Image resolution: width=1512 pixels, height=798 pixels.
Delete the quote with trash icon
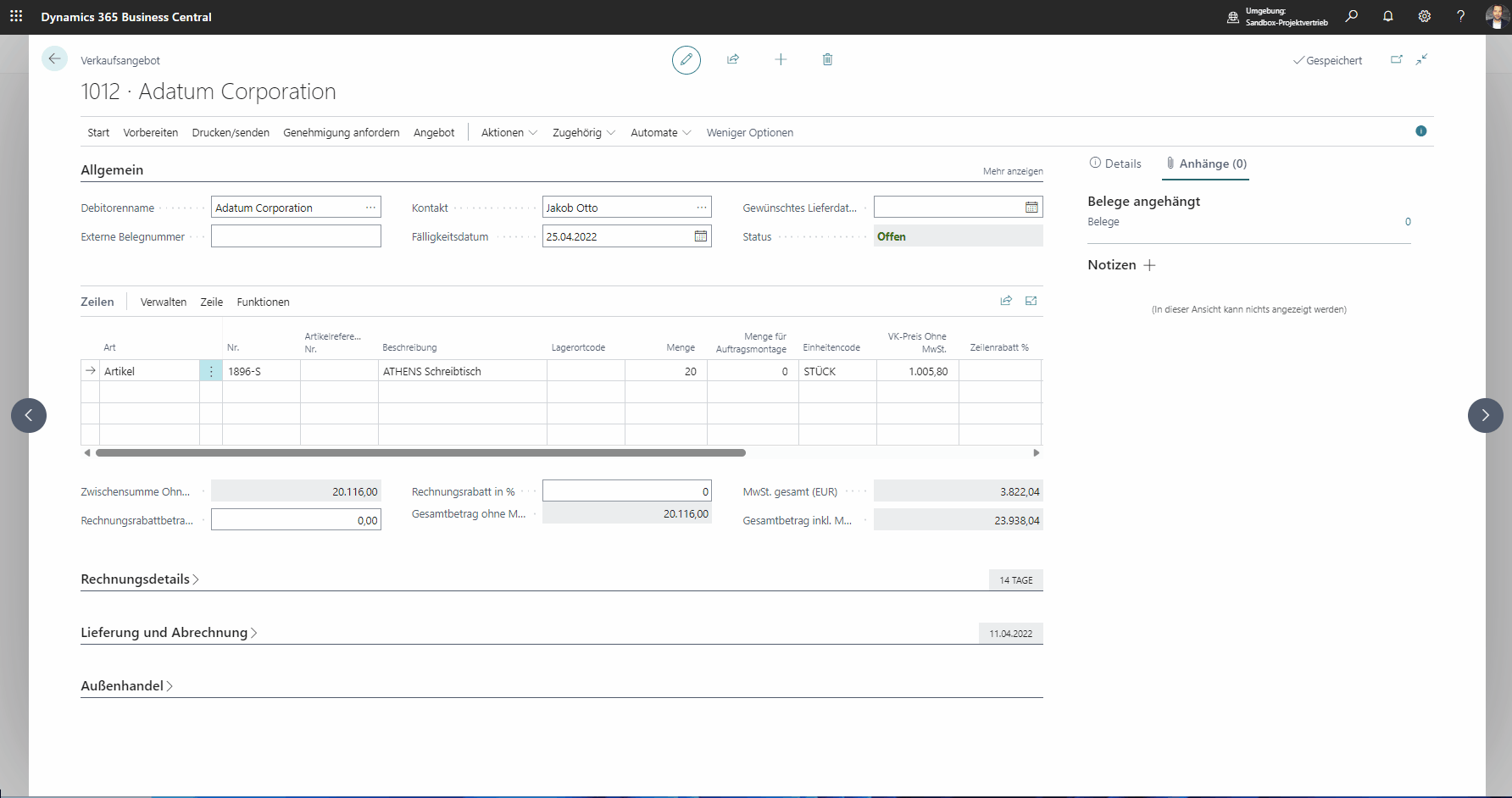pyautogui.click(x=827, y=59)
